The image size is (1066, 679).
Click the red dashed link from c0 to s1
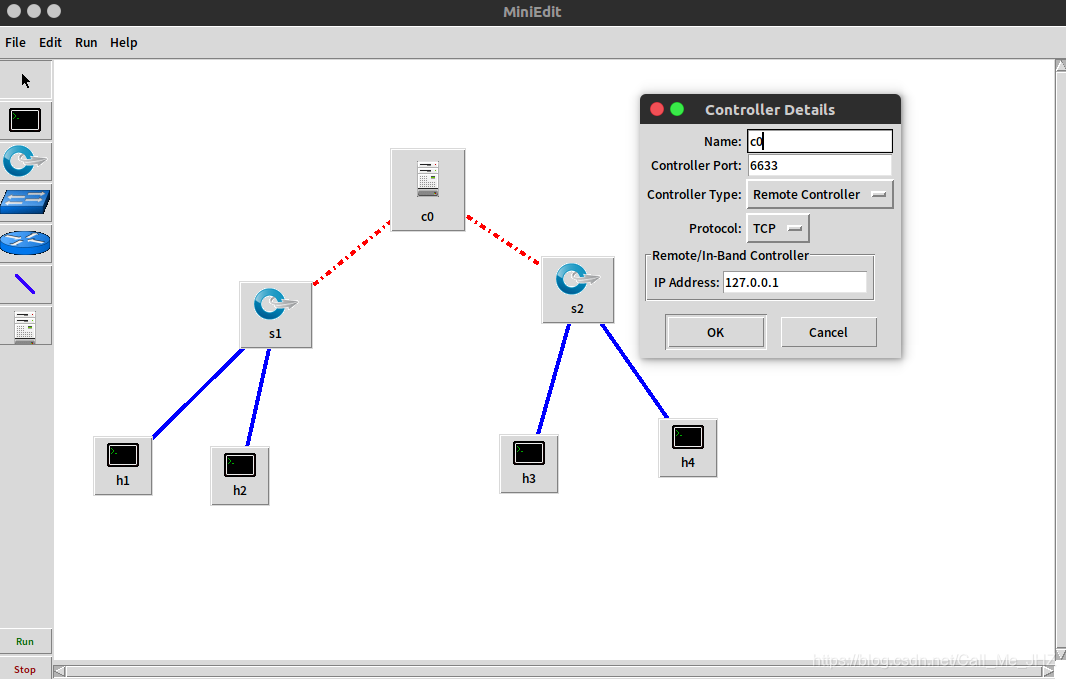tap(351, 253)
